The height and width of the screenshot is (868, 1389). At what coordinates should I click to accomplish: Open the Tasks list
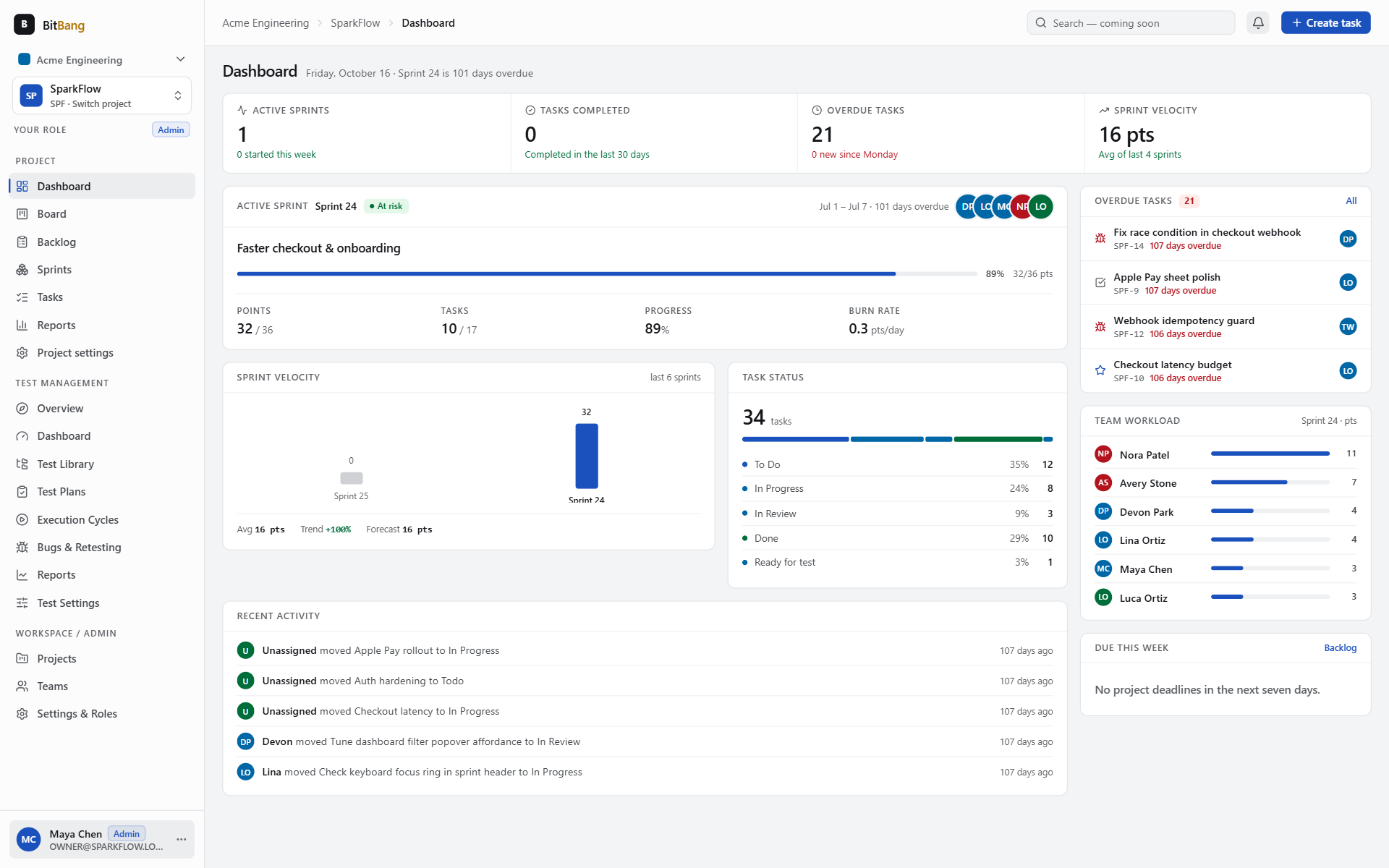click(x=102, y=297)
